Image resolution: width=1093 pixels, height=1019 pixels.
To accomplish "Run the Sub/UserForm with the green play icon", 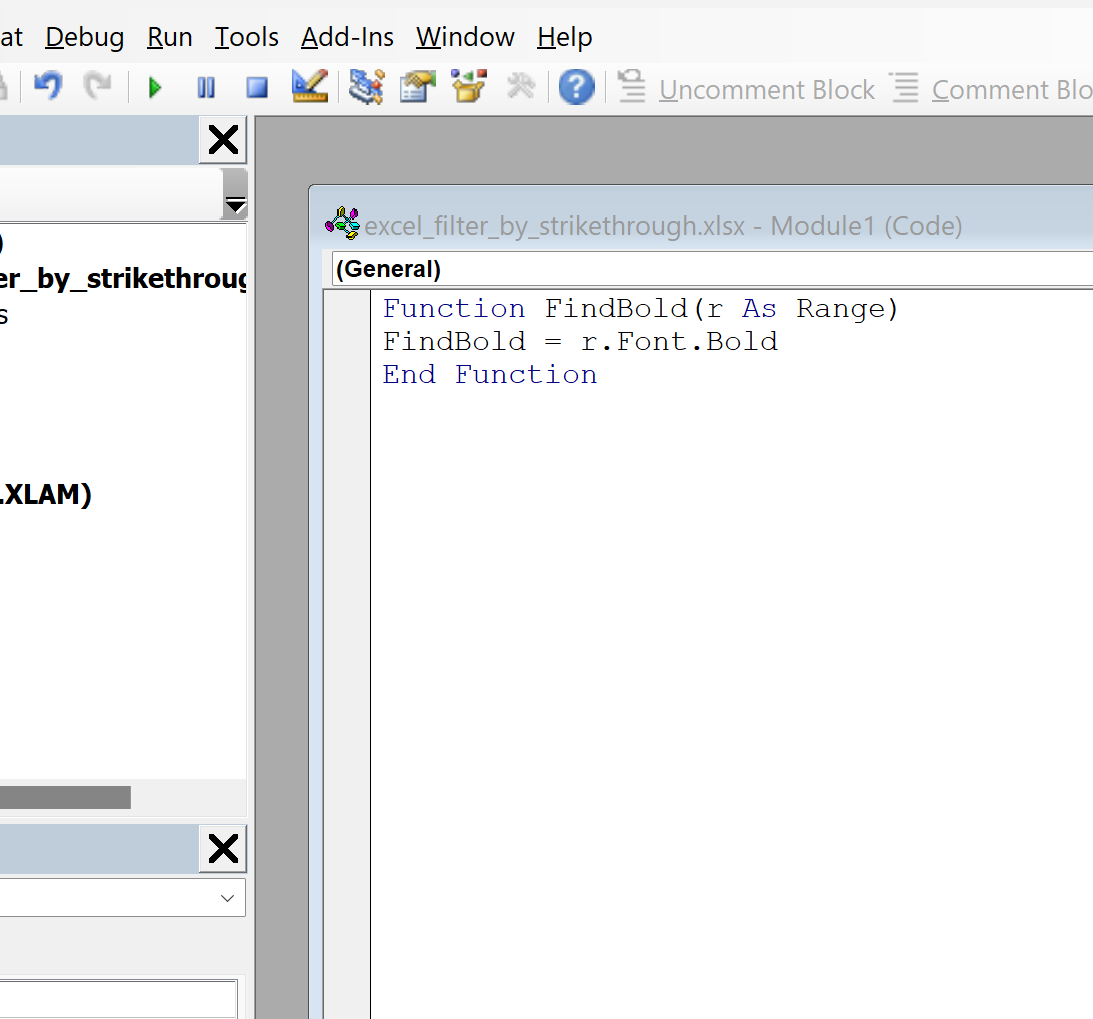I will point(155,88).
